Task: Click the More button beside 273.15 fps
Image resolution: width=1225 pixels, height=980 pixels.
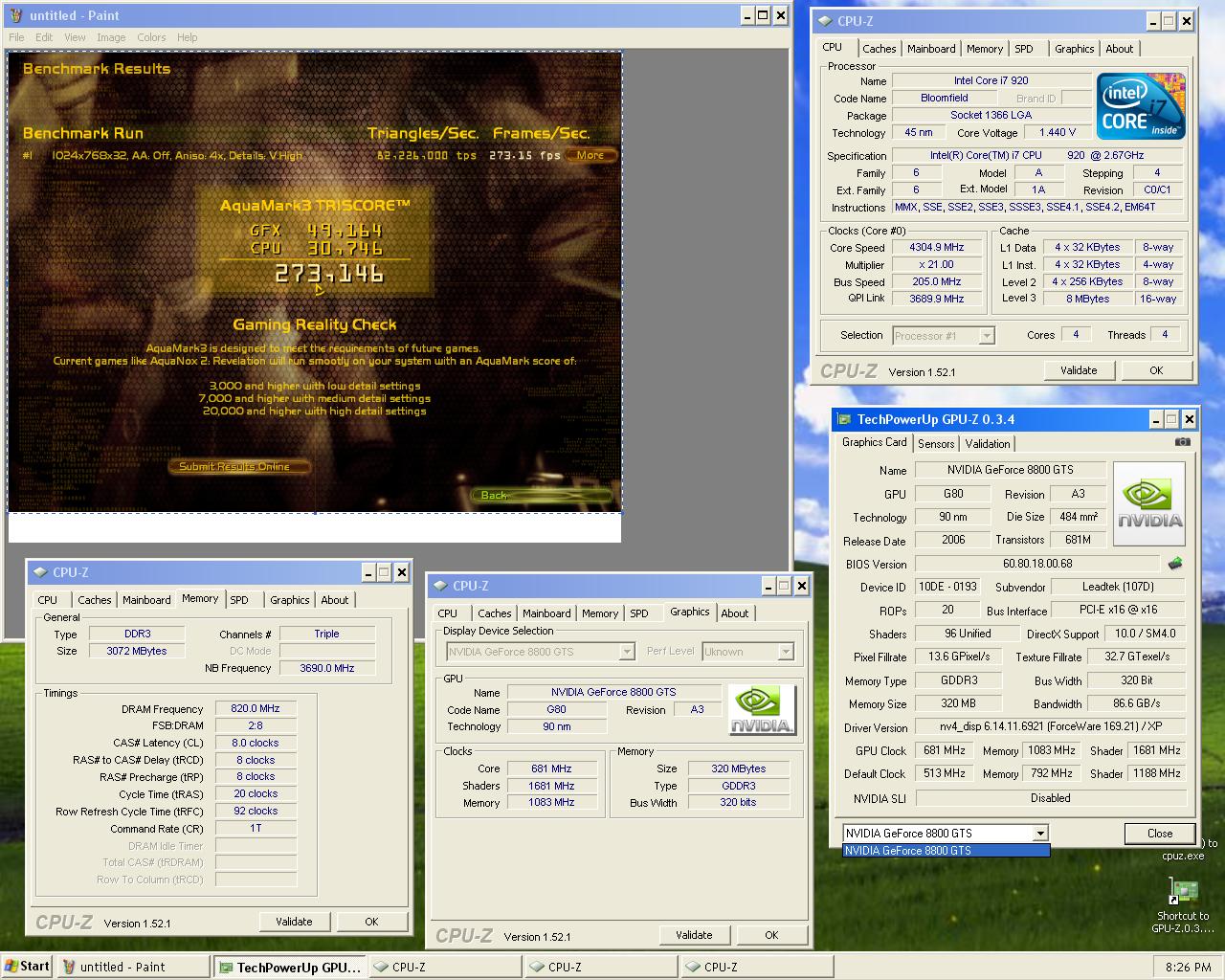Action: click(590, 155)
